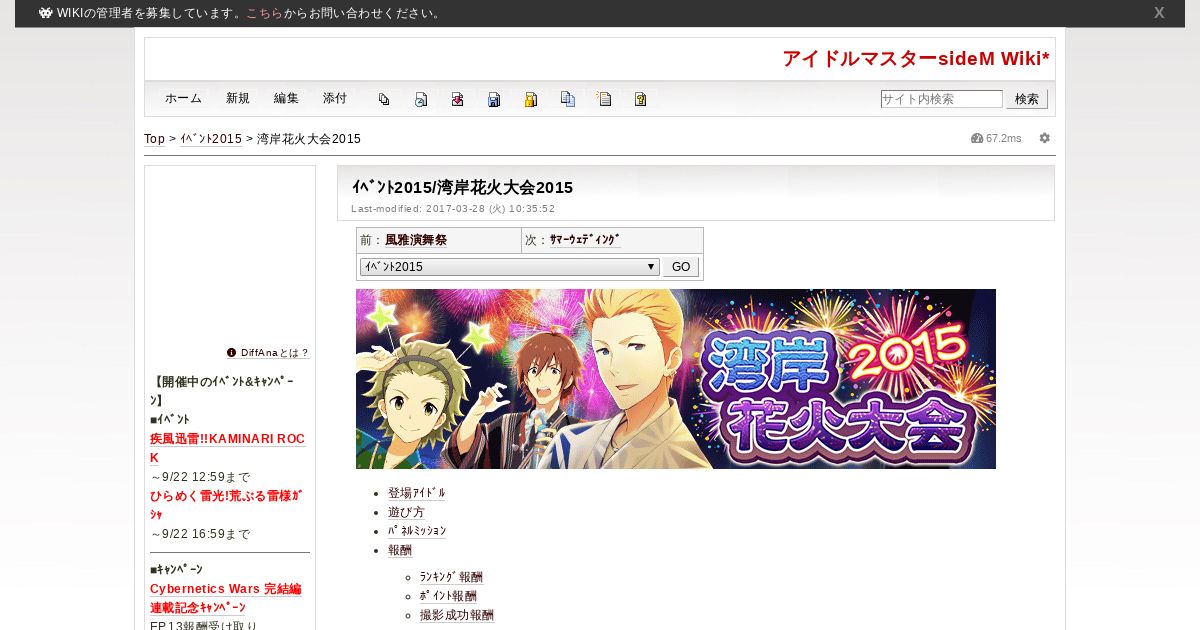The image size is (1200, 630).
Task: Click the blue floppy disk backup icon
Action: coord(494,99)
